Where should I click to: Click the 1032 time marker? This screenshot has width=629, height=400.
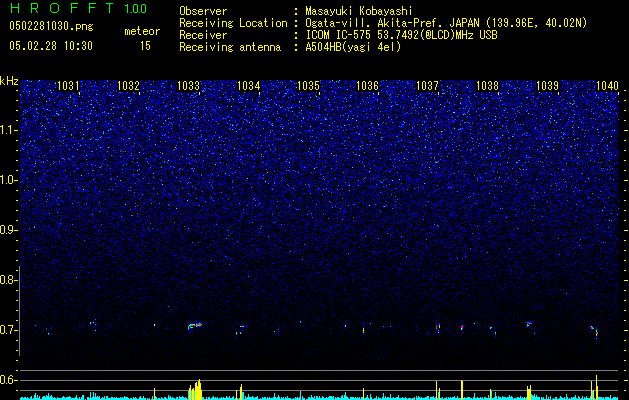128,86
